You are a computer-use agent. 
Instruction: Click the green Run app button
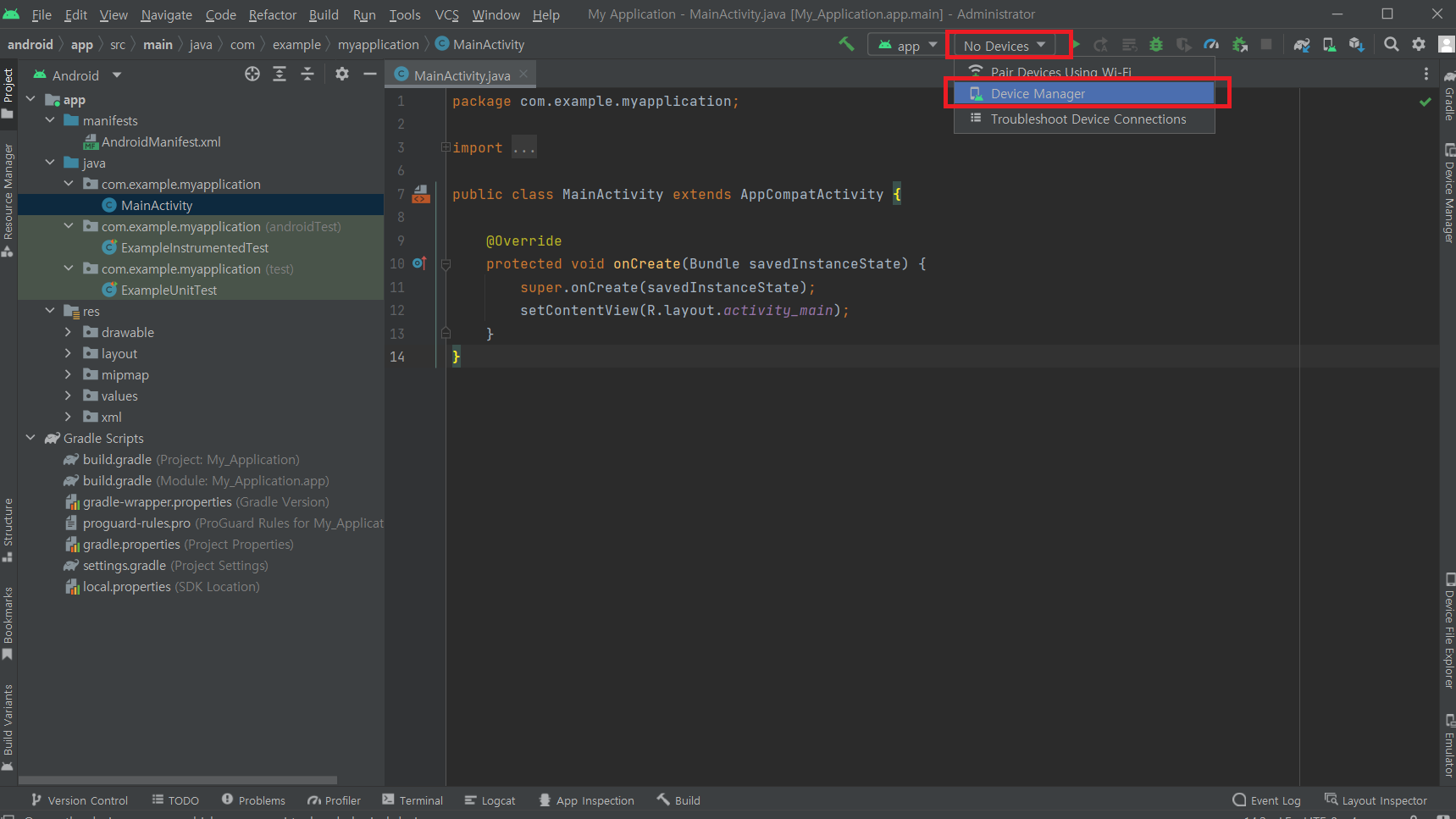[x=1077, y=44]
